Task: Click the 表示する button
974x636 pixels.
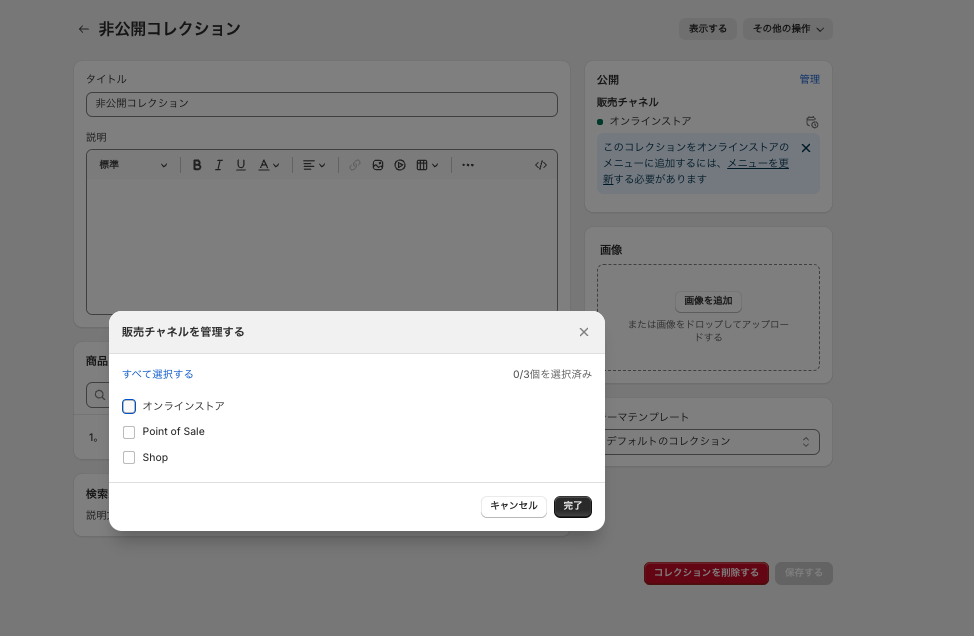Action: [708, 29]
